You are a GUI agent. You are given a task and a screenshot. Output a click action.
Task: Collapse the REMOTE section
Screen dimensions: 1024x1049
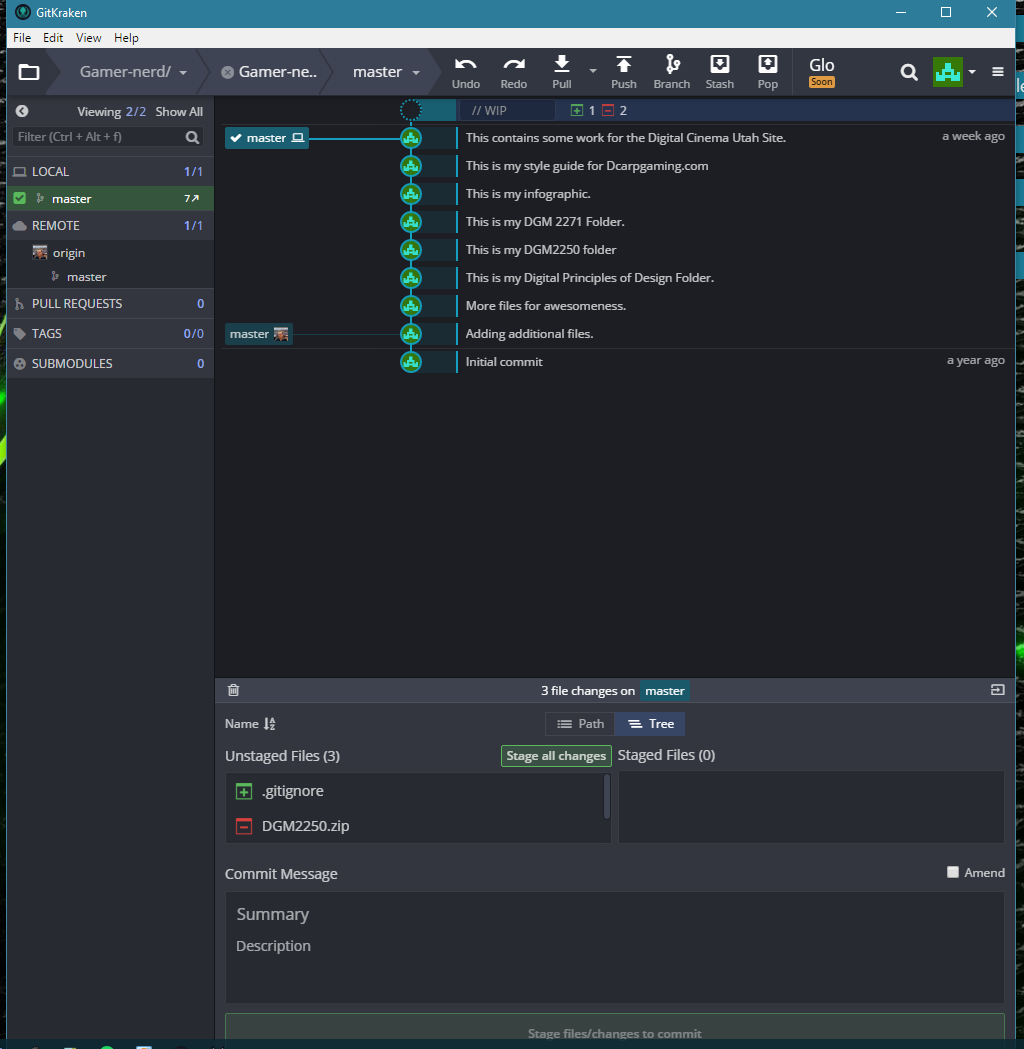[110, 225]
